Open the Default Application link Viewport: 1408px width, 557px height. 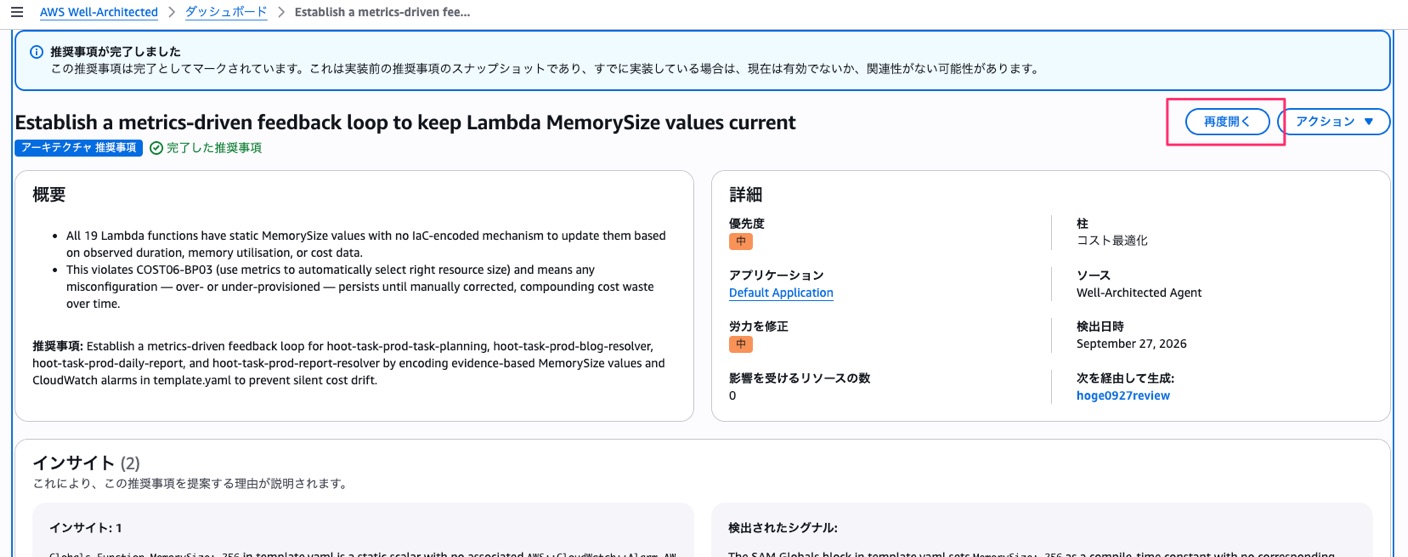pos(781,293)
